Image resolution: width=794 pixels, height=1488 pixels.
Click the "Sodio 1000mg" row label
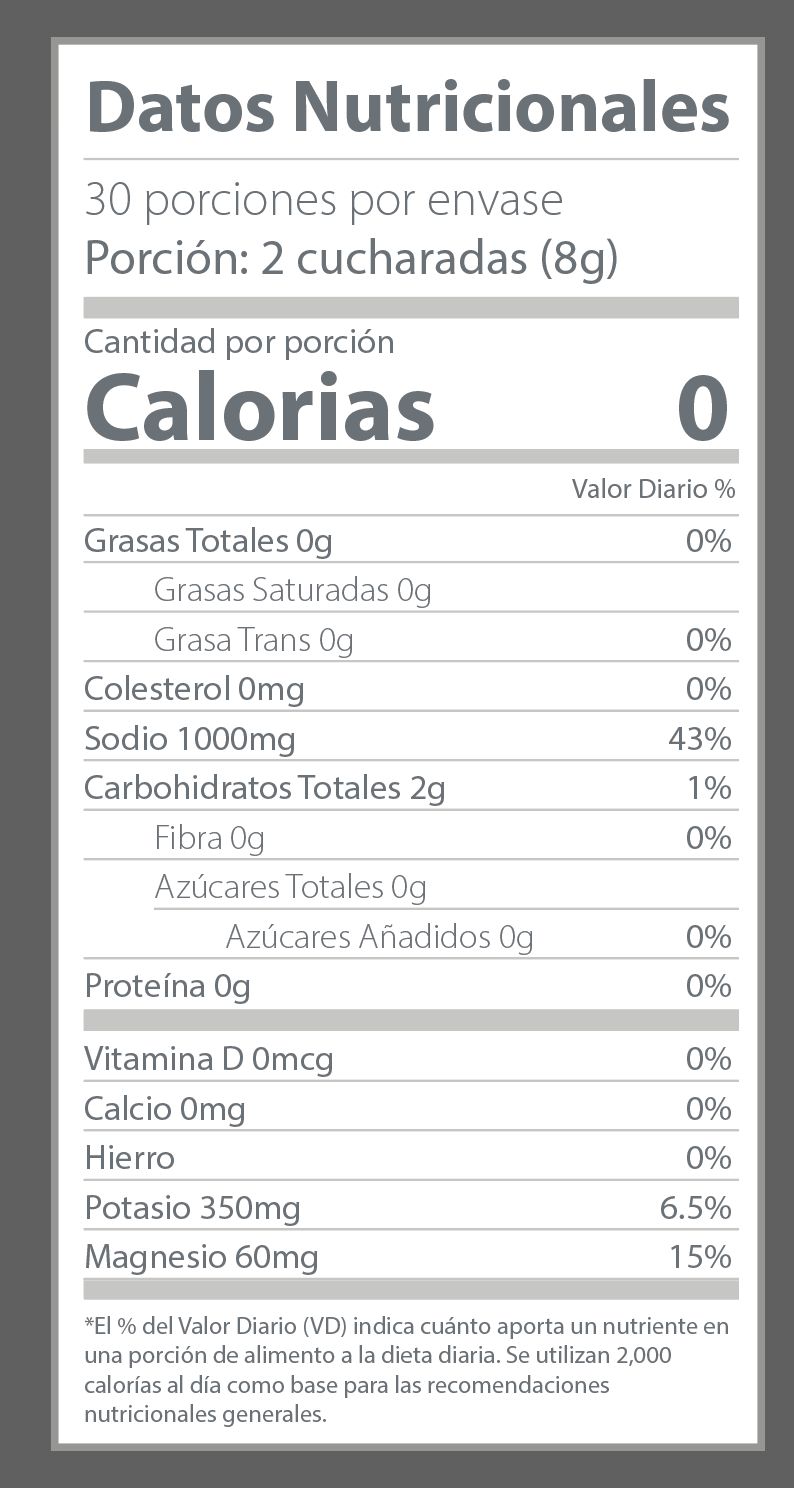coord(190,739)
